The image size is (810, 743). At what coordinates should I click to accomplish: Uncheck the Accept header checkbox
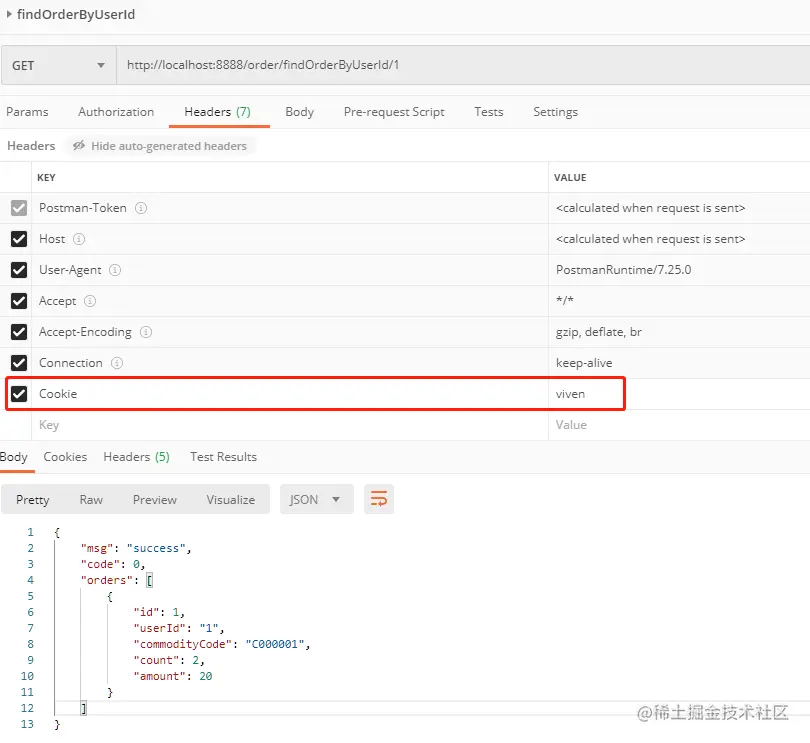pyautogui.click(x=19, y=301)
